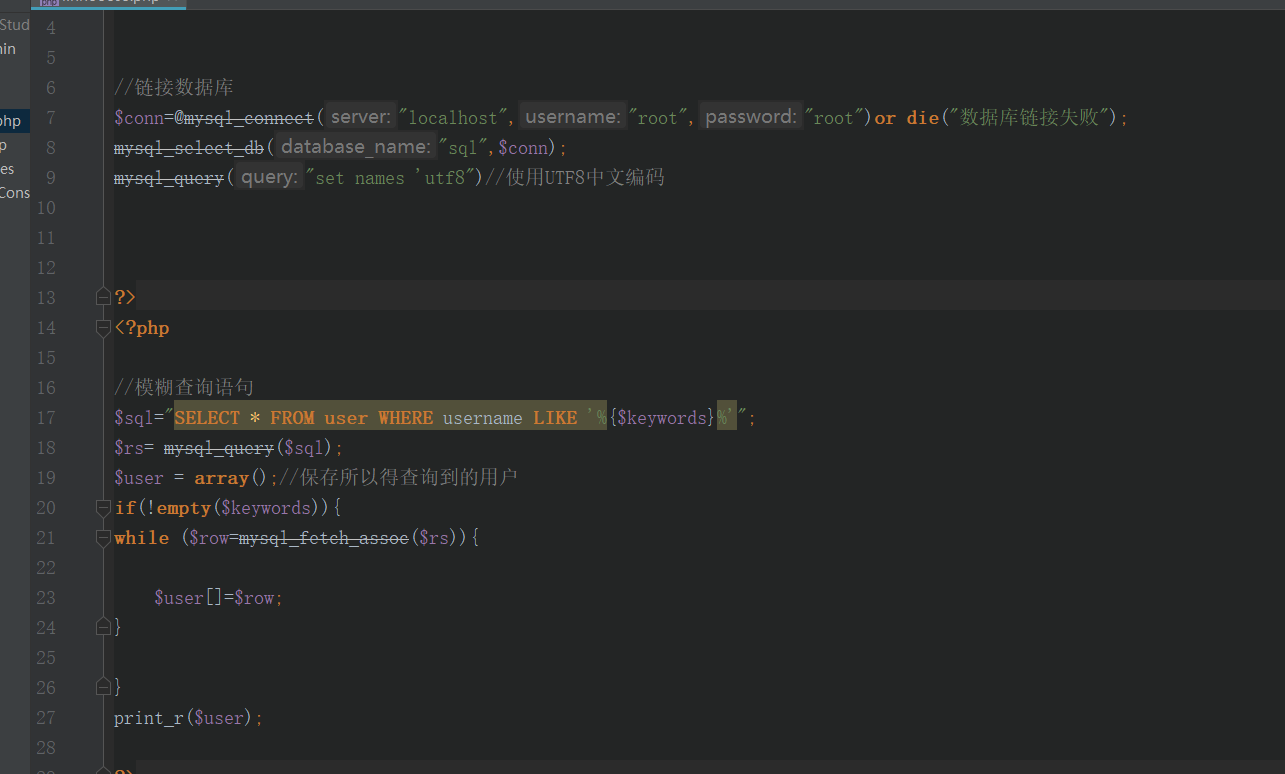Click the password: parameter hint

(751, 117)
